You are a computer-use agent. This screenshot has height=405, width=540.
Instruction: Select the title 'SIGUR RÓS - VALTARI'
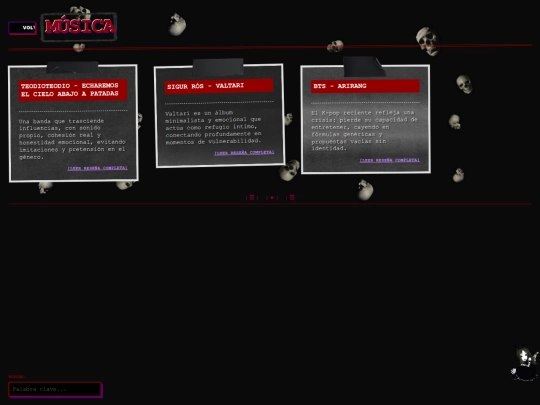[x=219, y=86]
